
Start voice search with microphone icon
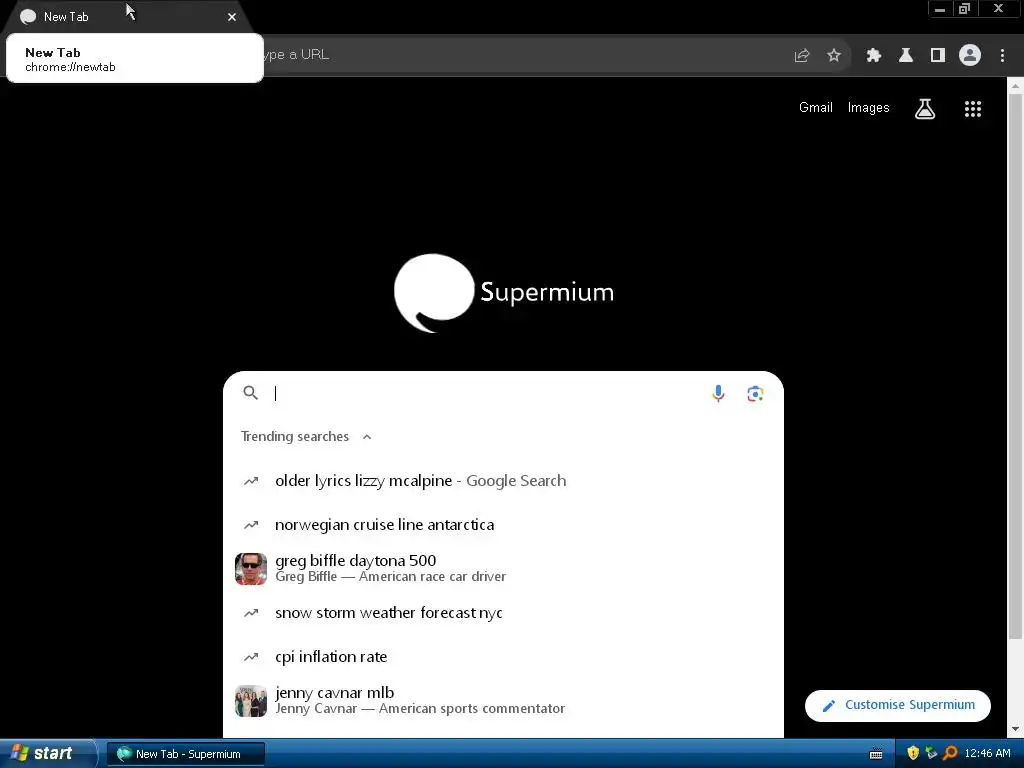pos(718,393)
